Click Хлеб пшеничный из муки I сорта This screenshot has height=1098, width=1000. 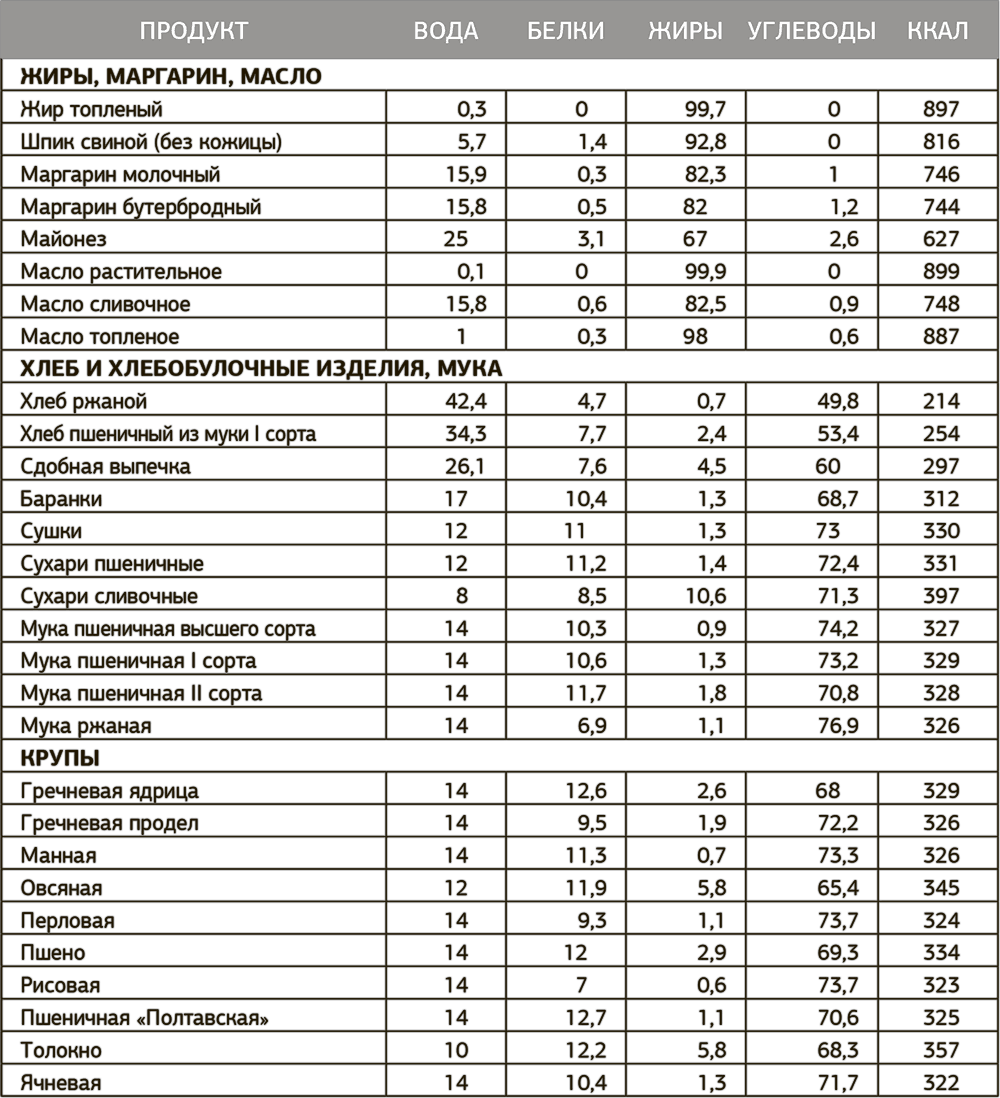(168, 433)
